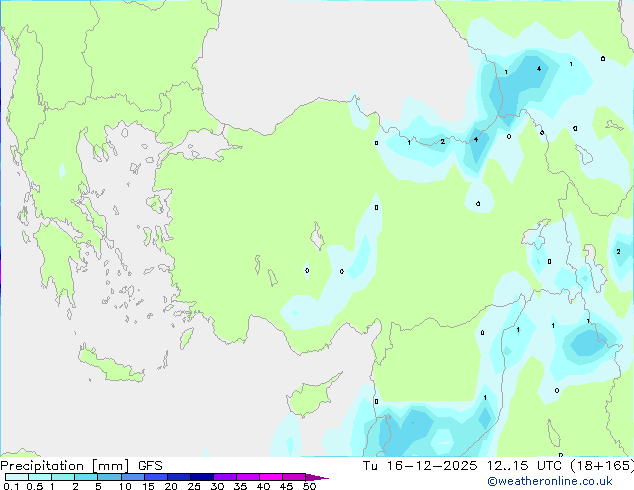Click the 40–45 mm magenta legend swatch
The height and width of the screenshot is (490, 634).
[271, 477]
